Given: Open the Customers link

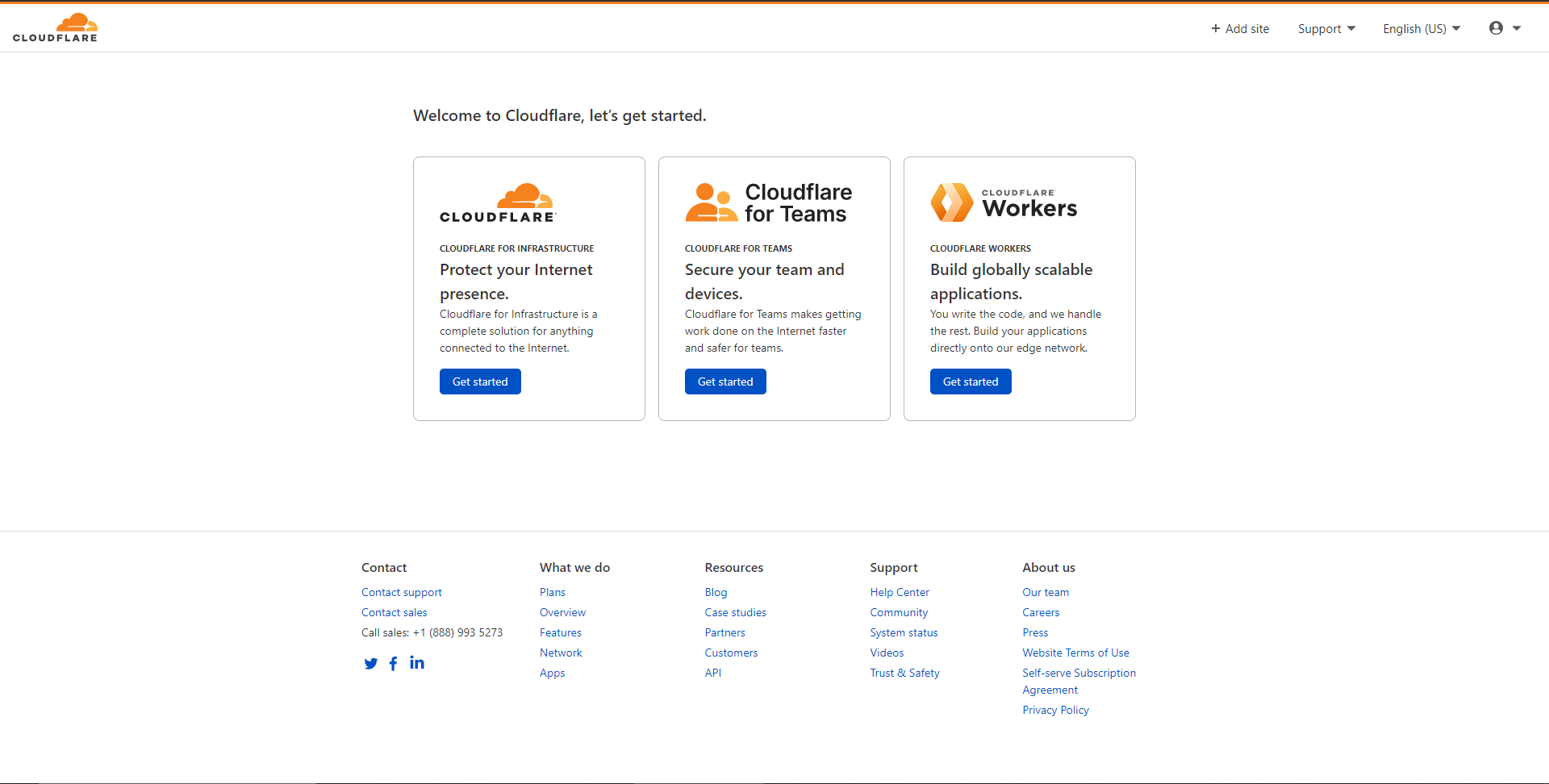Looking at the screenshot, I should [x=731, y=653].
